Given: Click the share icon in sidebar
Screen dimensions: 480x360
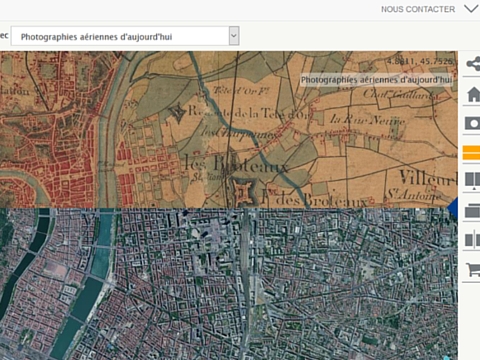Looking at the screenshot, I should [x=473, y=63].
